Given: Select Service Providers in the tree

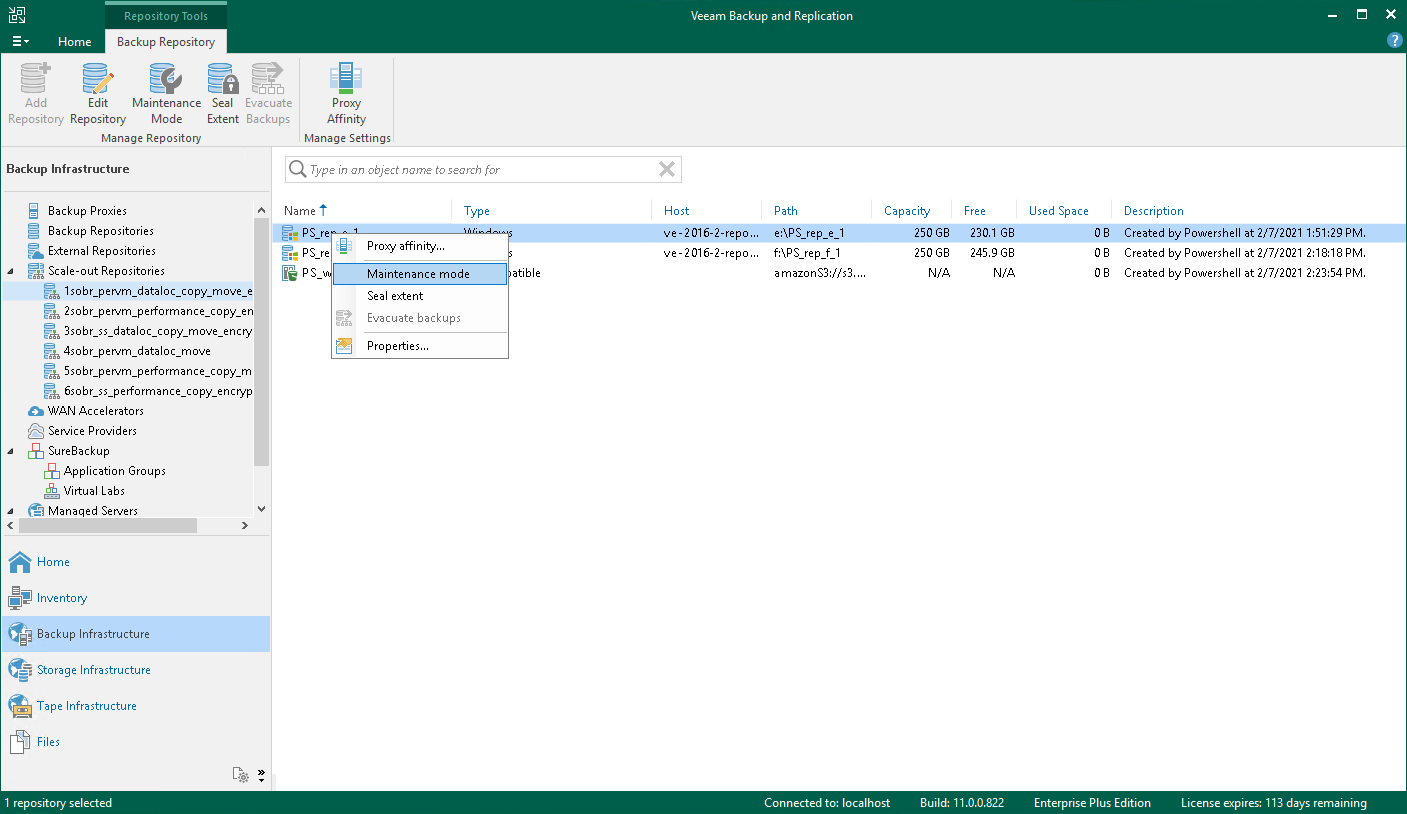Looking at the screenshot, I should point(93,431).
